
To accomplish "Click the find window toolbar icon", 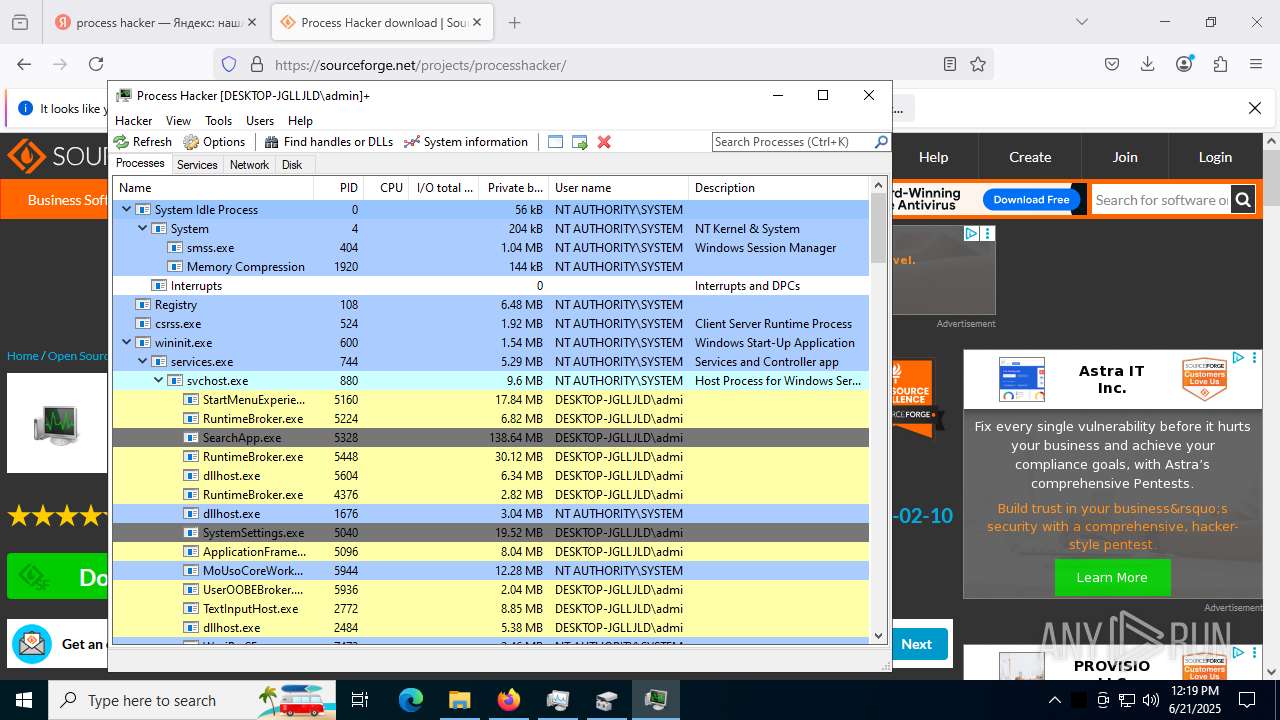I will click(556, 142).
